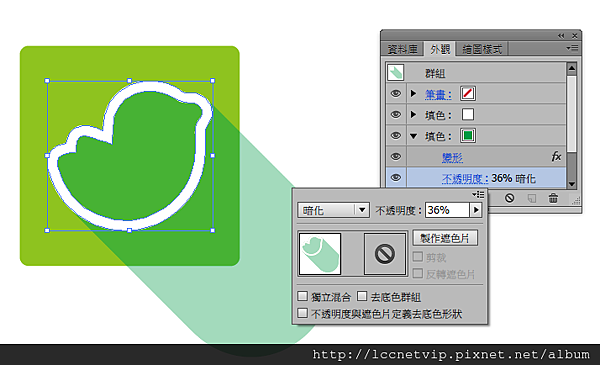Click top-center selection handle of bounding box
The image size is (600, 365).
click(x=130, y=81)
